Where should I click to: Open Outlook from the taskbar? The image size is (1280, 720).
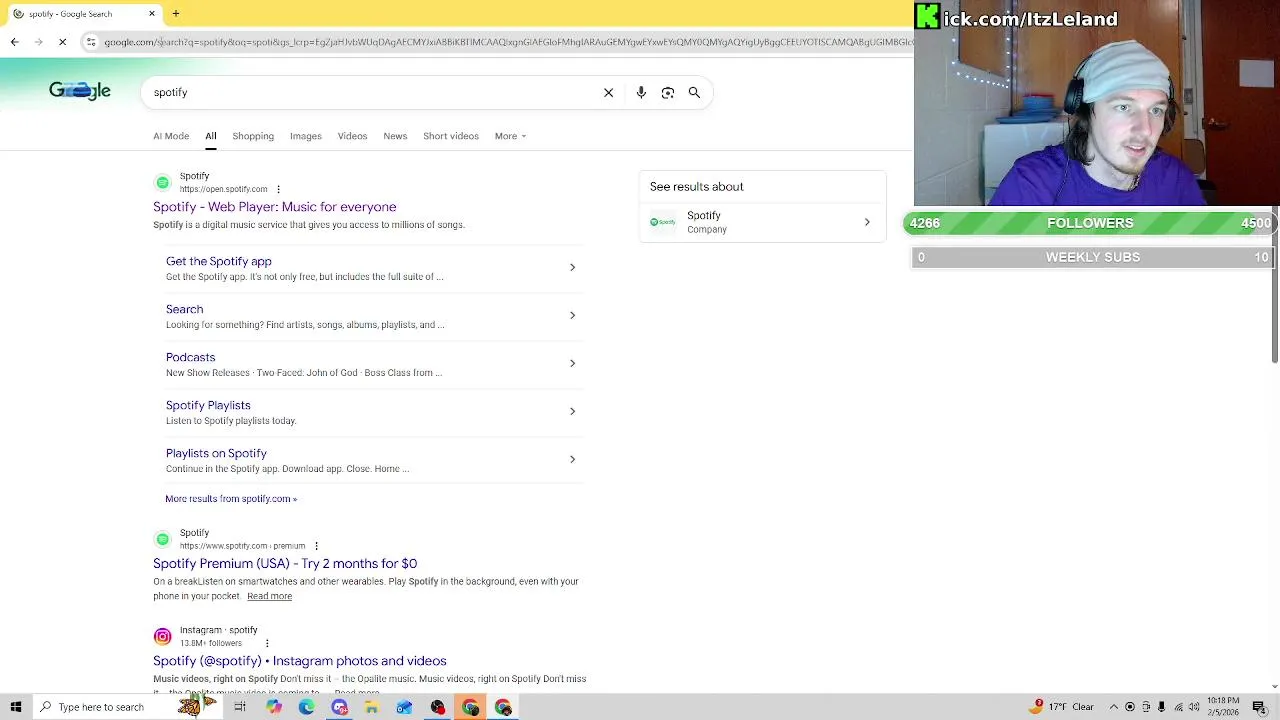(404, 707)
